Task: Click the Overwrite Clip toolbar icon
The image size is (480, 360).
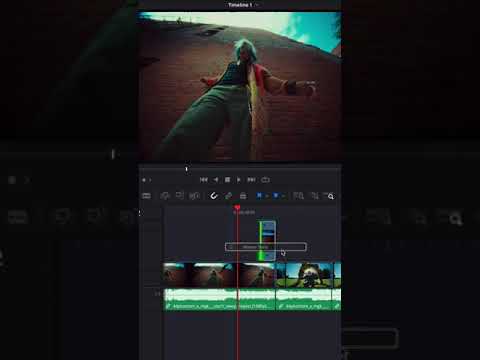Action: 180,196
